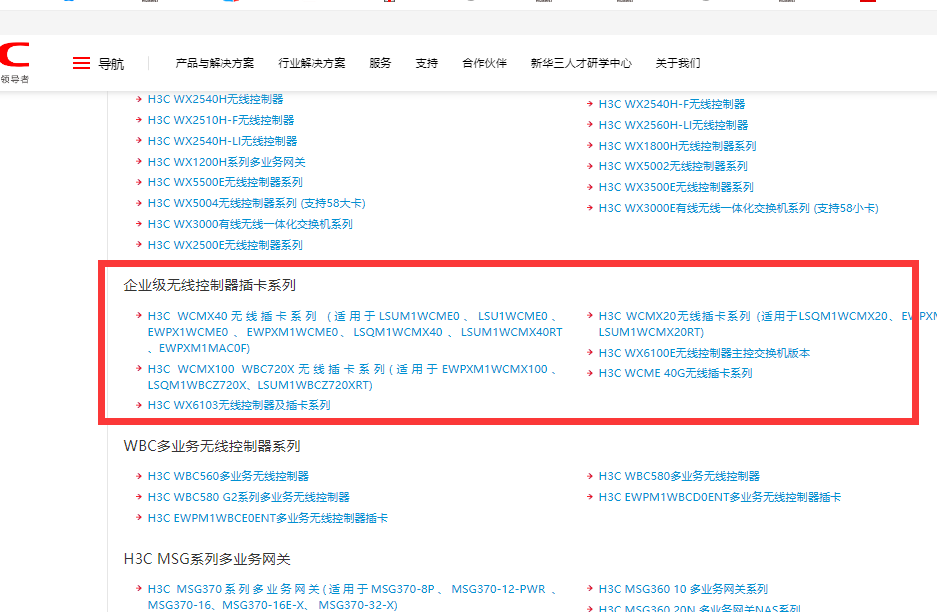Open H3C WX2510H-F无线控制器 link
The width and height of the screenshot is (937, 612).
[x=221, y=120]
